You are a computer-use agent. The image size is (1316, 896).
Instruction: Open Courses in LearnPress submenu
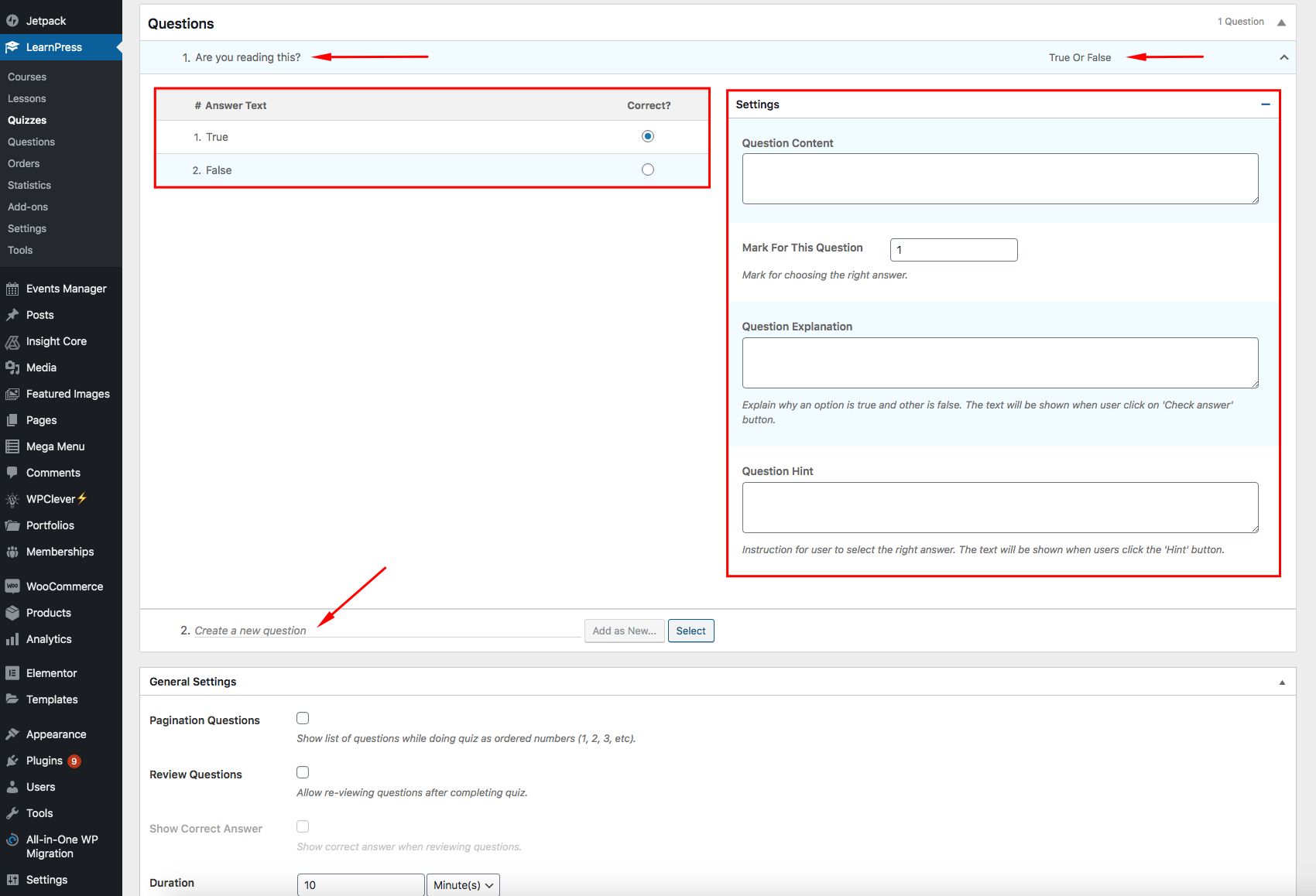click(27, 77)
